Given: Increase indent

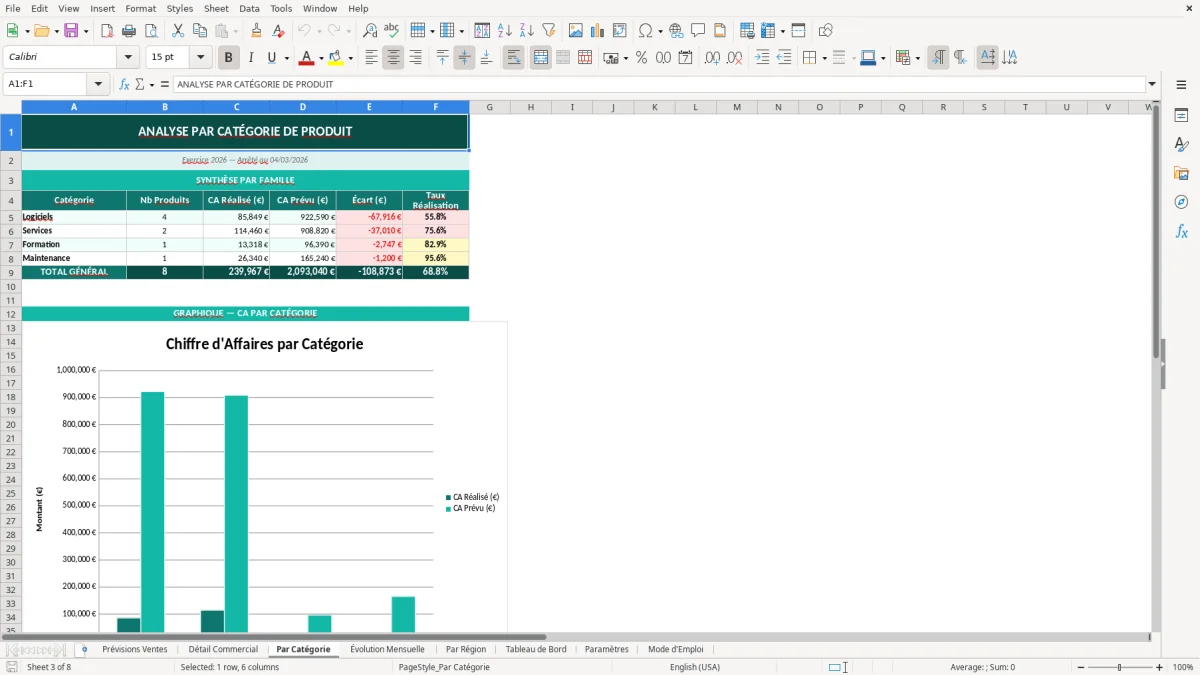Looking at the screenshot, I should pos(762,58).
